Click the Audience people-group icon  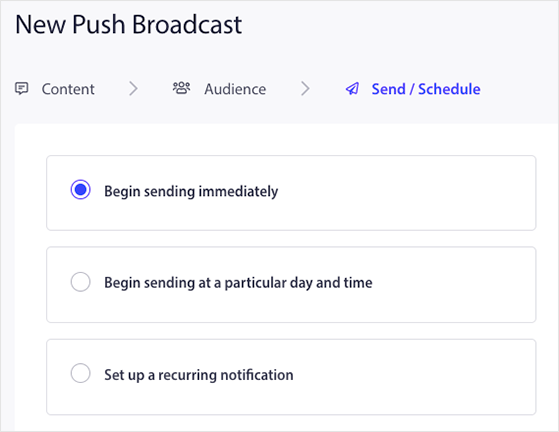pyautogui.click(x=181, y=88)
